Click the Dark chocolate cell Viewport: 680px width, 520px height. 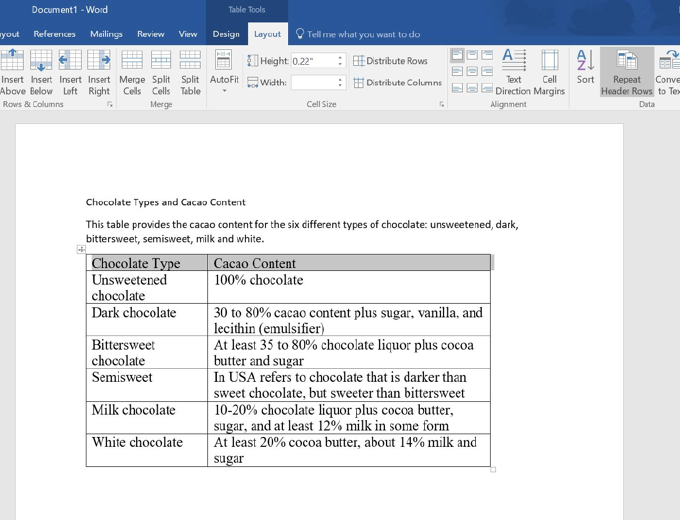[x=147, y=320]
